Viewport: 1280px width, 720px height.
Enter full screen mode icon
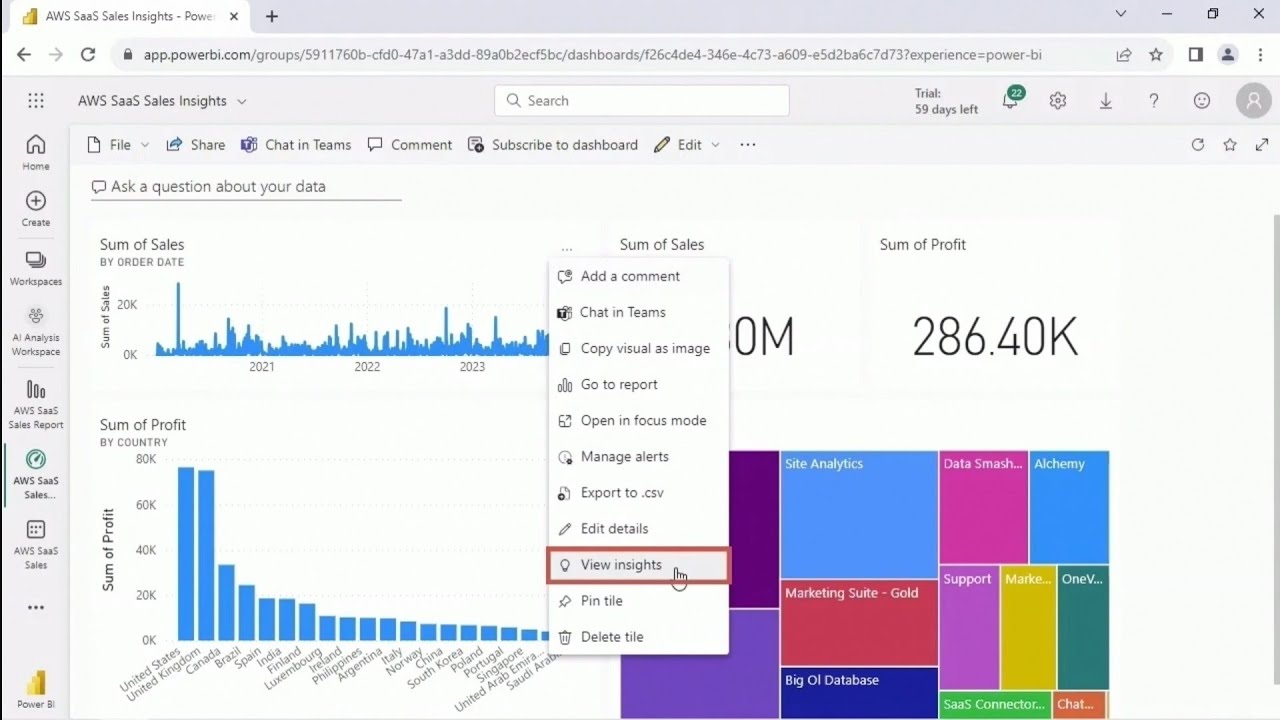[1261, 145]
